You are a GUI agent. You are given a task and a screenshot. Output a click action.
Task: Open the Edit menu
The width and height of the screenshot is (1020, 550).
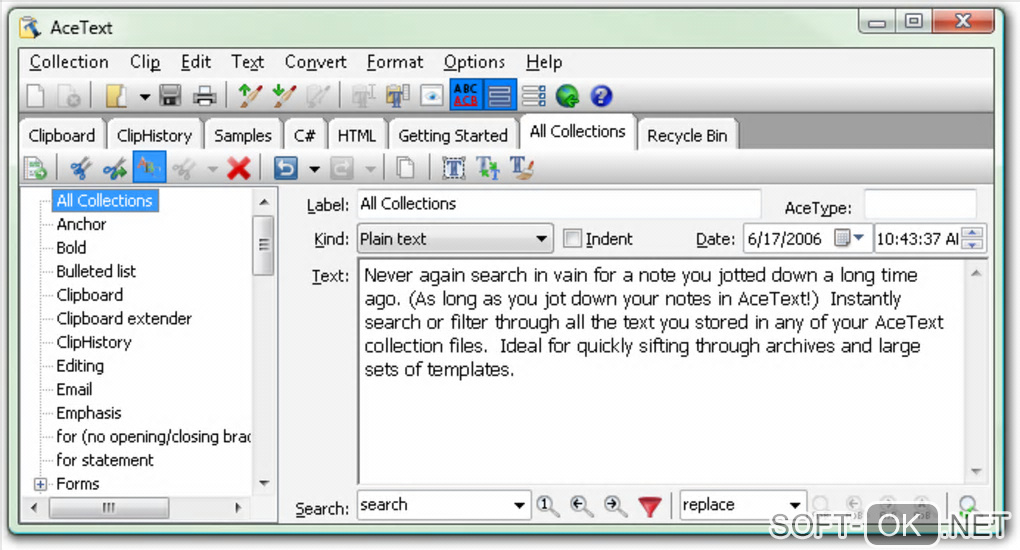pyautogui.click(x=196, y=62)
